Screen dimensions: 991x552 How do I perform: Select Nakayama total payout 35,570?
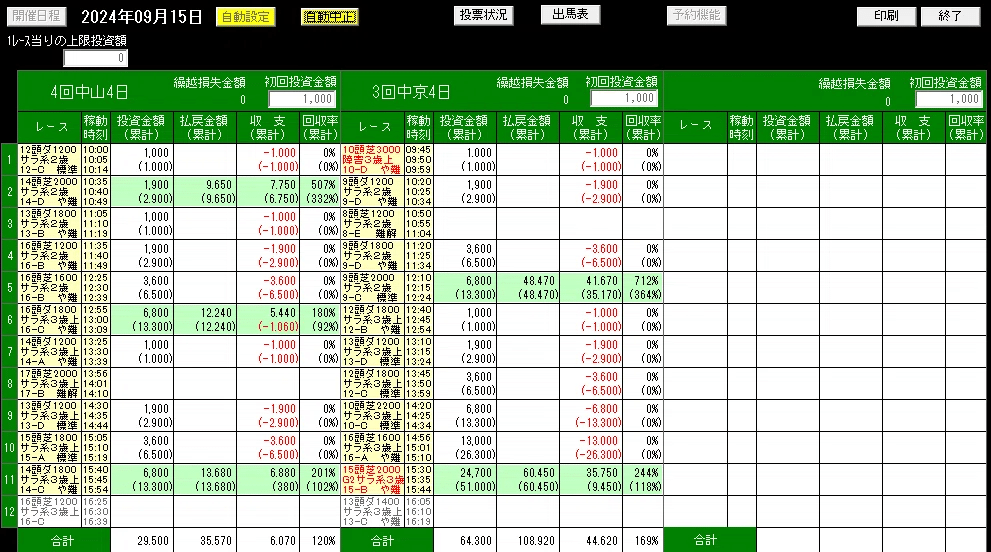(x=205, y=541)
